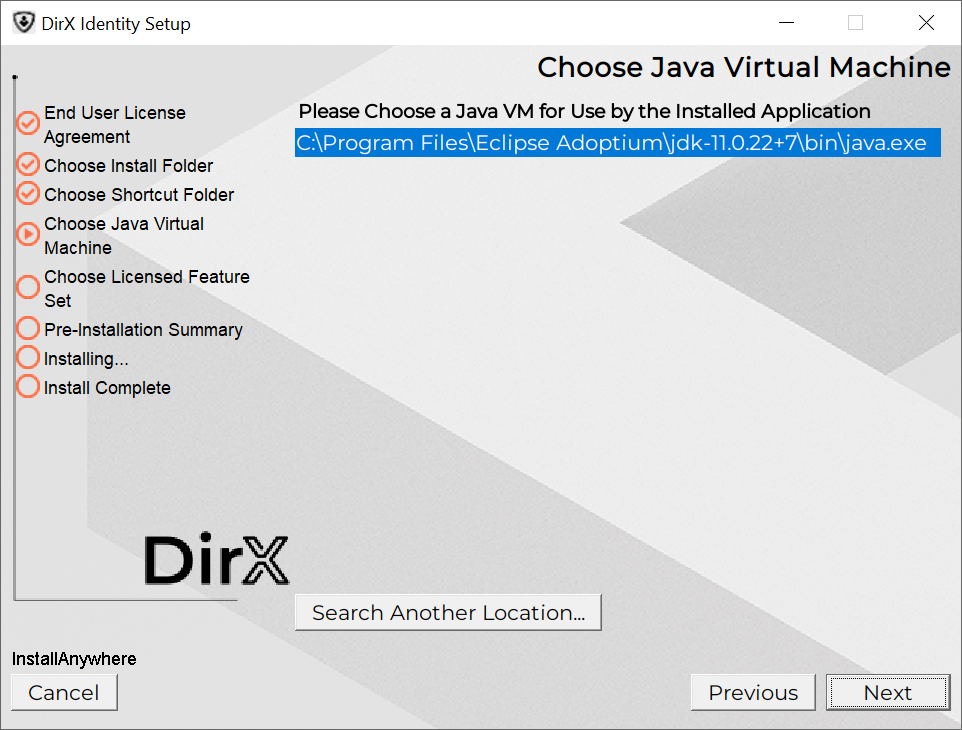
Task: Minimize the DirX Identity Setup window
Action: (x=784, y=23)
